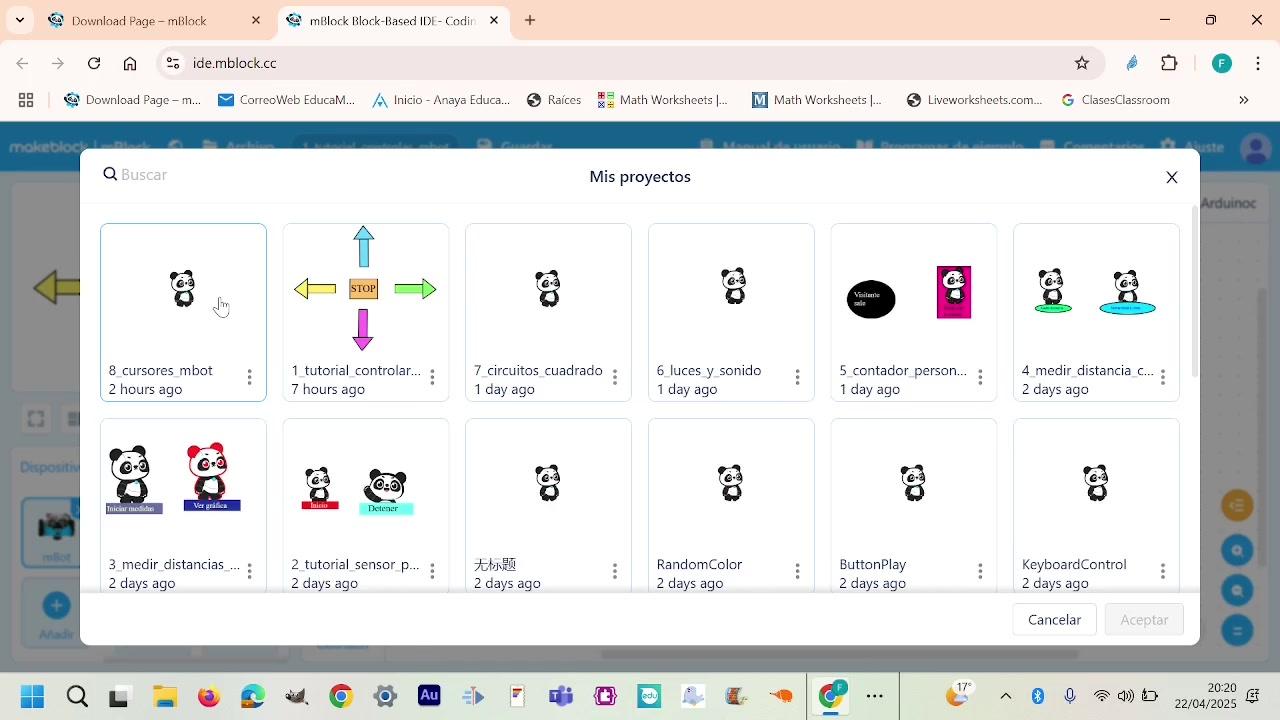The width and height of the screenshot is (1280, 720).
Task: Open Liveworksheets bookmark
Action: (974, 100)
